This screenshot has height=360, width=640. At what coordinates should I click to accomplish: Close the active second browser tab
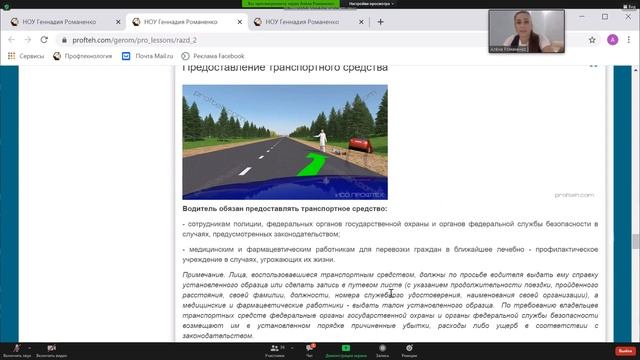tap(240, 22)
